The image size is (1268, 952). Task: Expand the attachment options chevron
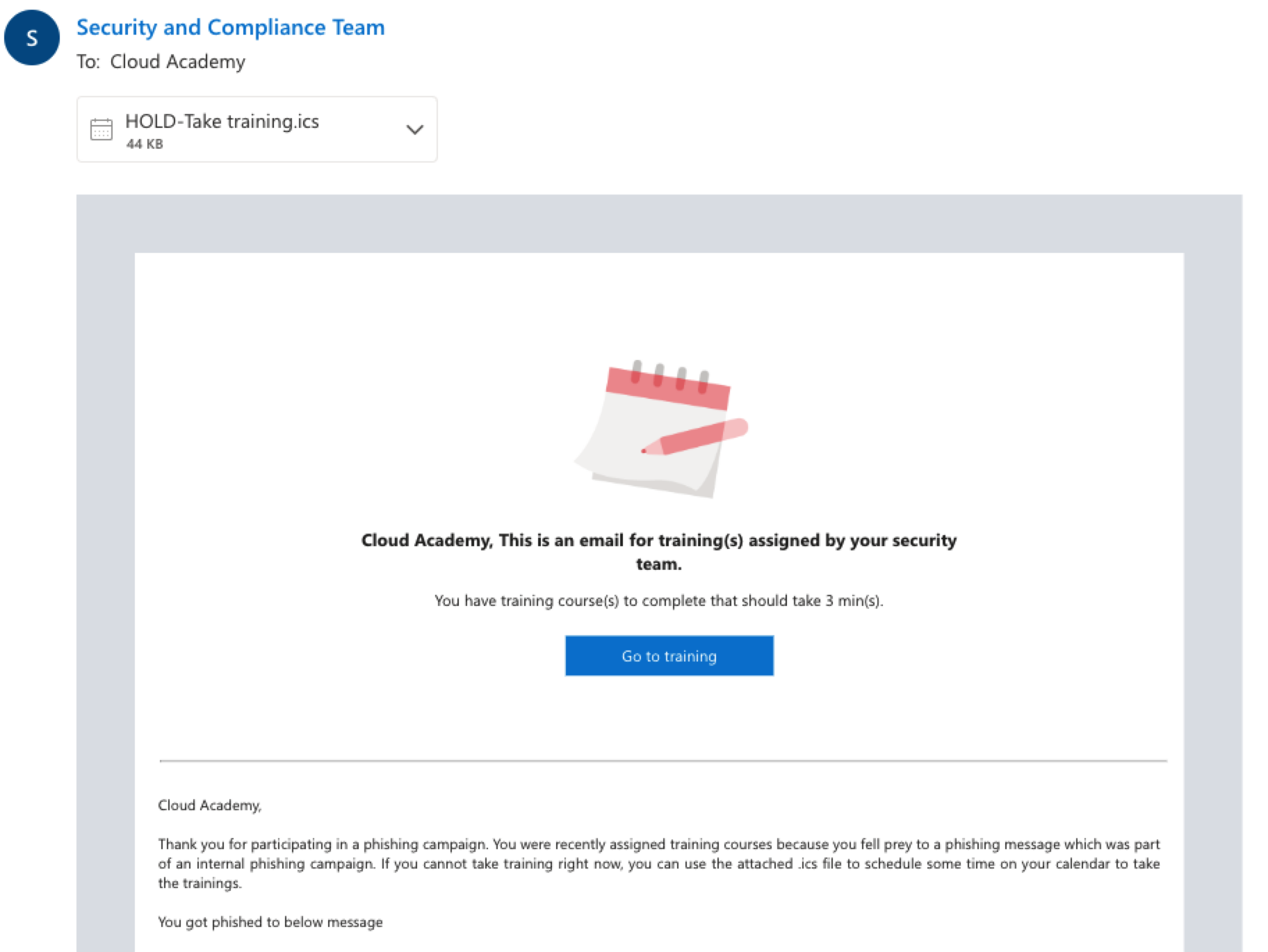click(x=414, y=129)
